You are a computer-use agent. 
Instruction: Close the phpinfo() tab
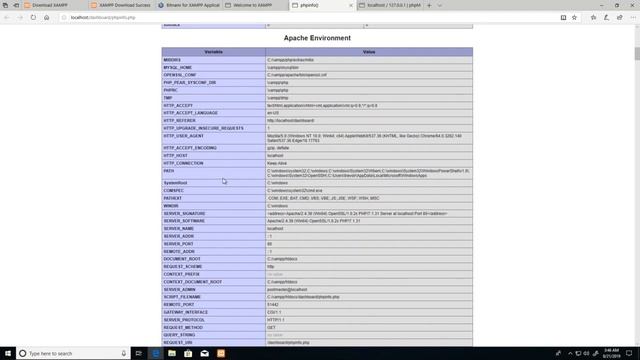[351, 5]
